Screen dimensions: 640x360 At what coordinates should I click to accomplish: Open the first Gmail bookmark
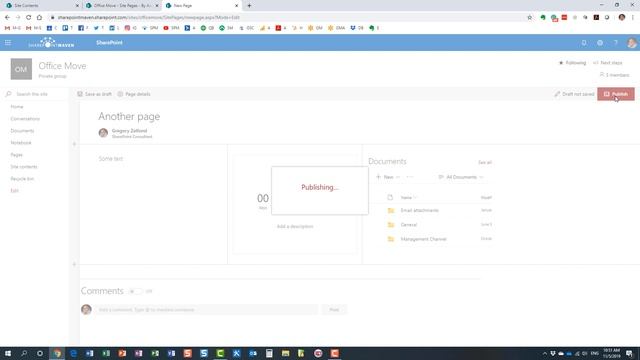(x=12, y=28)
